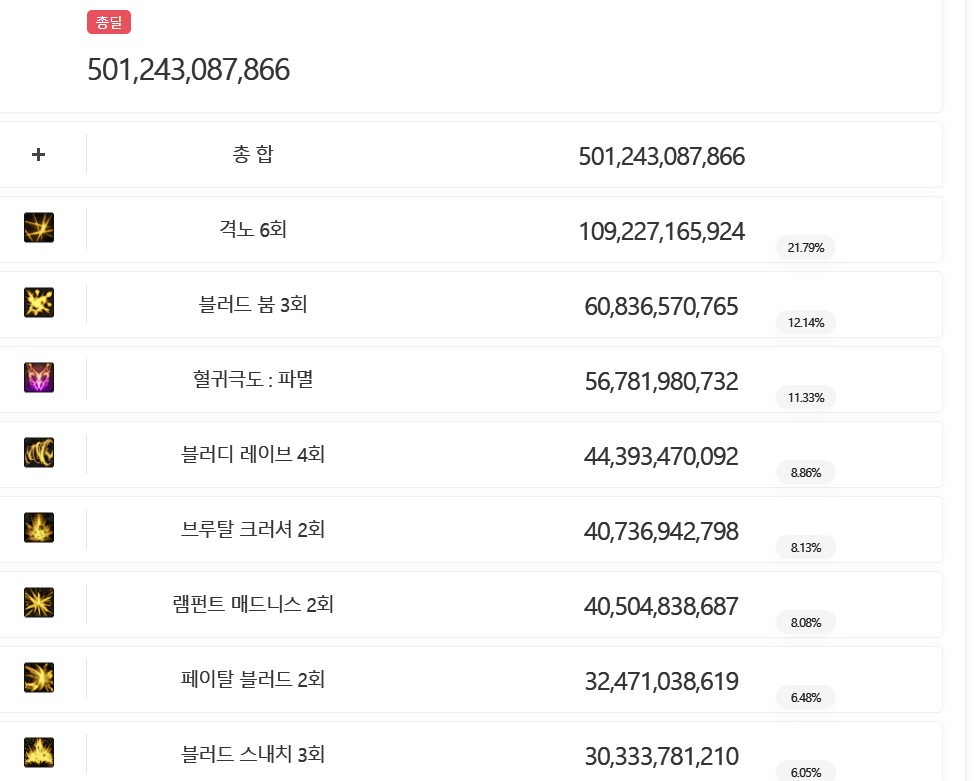Click the 격노 6회 skill name
The width and height of the screenshot is (980, 781).
[x=253, y=230]
